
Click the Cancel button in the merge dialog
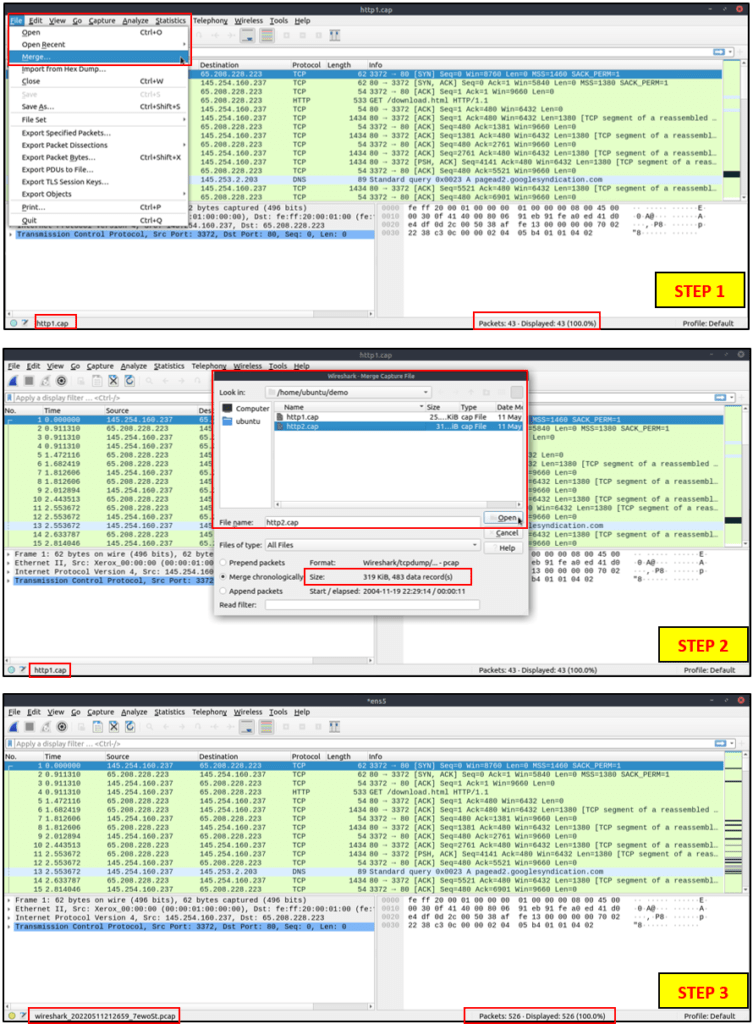(503, 533)
